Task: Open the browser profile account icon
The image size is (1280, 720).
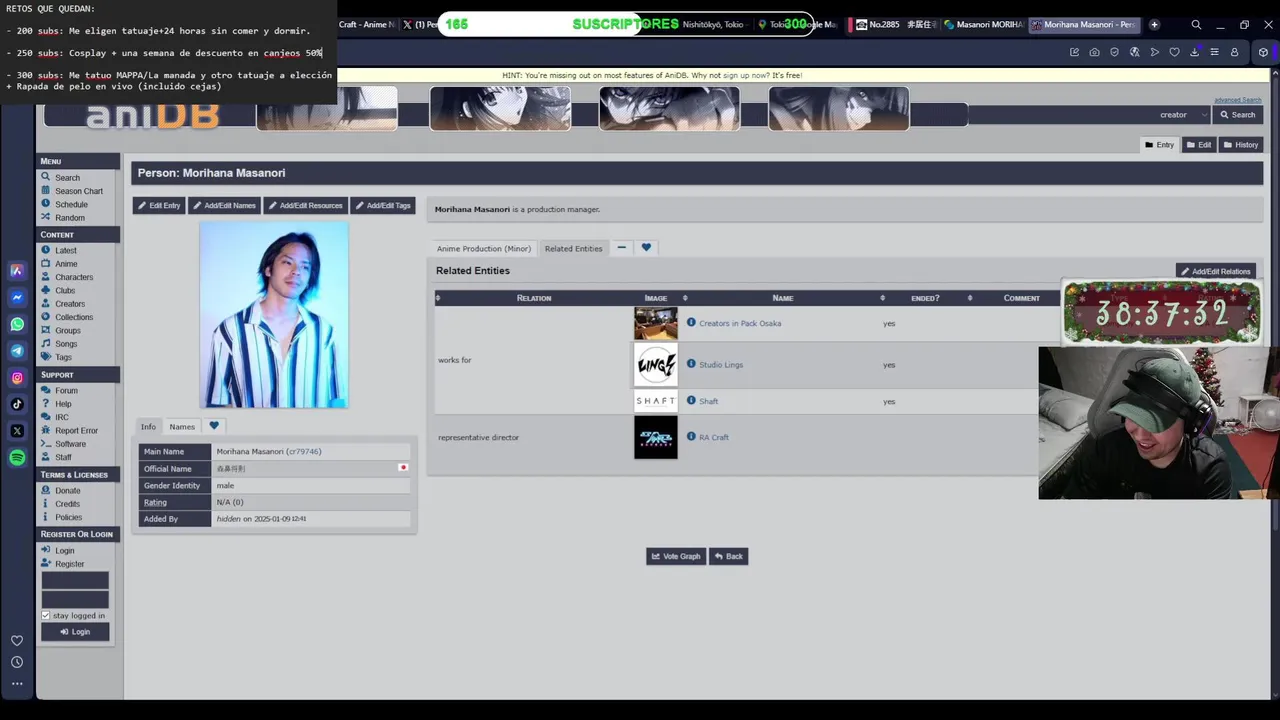Action: (1234, 52)
